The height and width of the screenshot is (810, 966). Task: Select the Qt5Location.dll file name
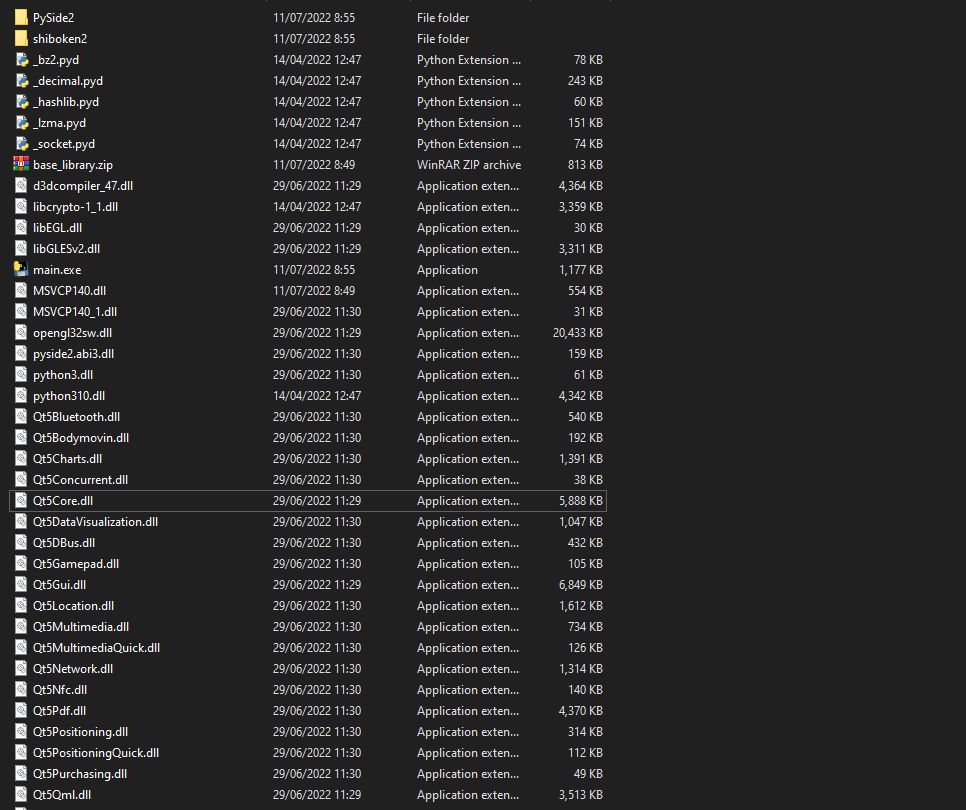tap(73, 605)
